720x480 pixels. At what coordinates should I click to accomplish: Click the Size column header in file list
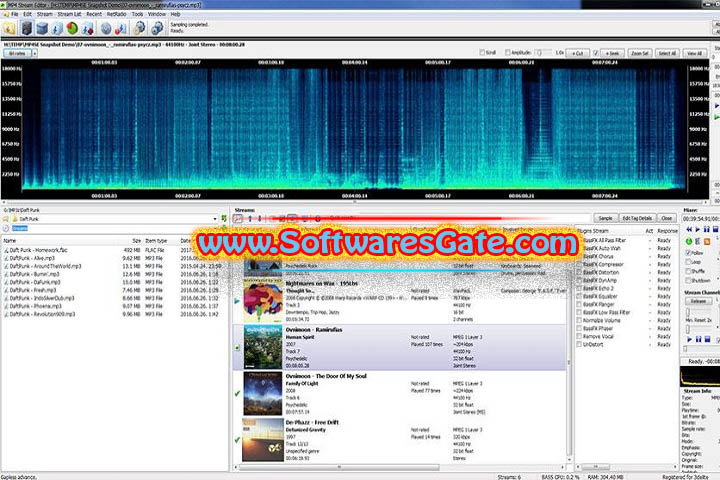click(136, 241)
